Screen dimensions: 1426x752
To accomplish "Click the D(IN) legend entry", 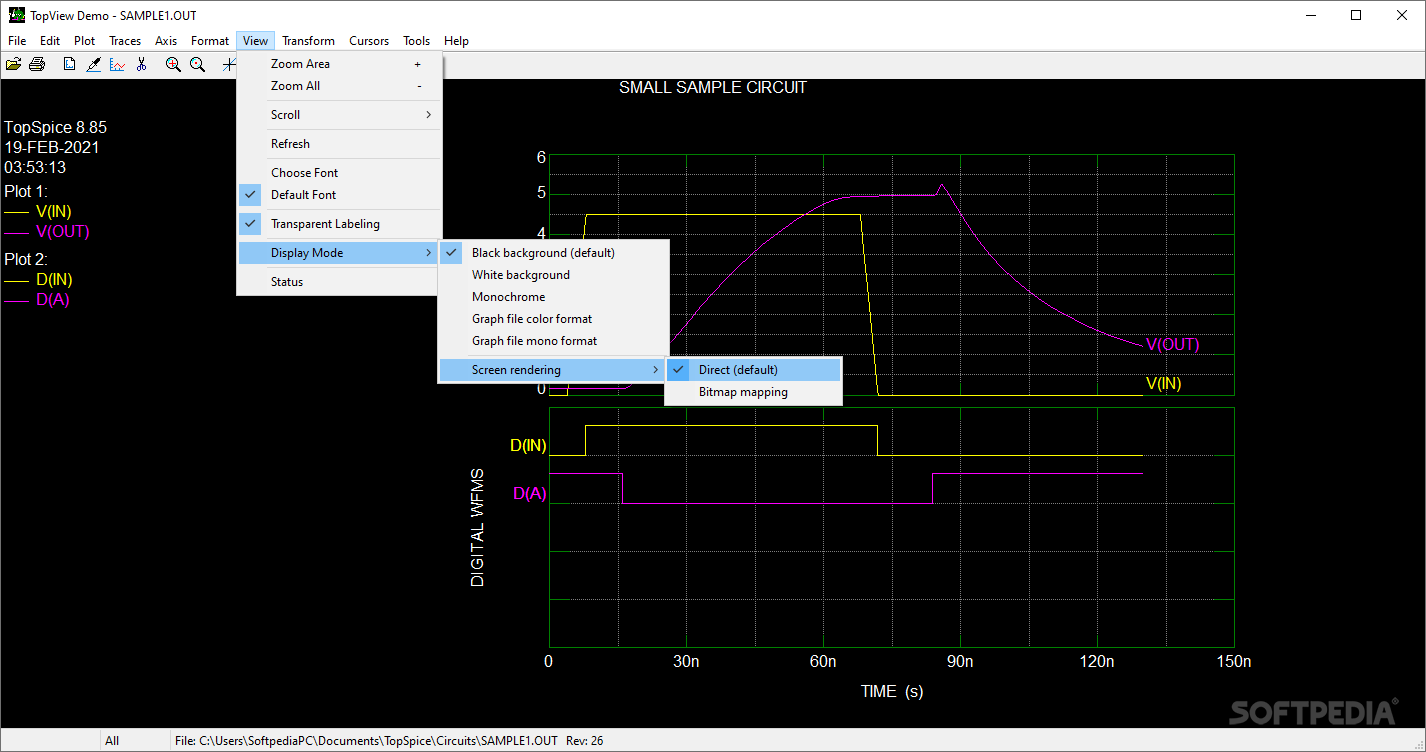I will (x=54, y=279).
